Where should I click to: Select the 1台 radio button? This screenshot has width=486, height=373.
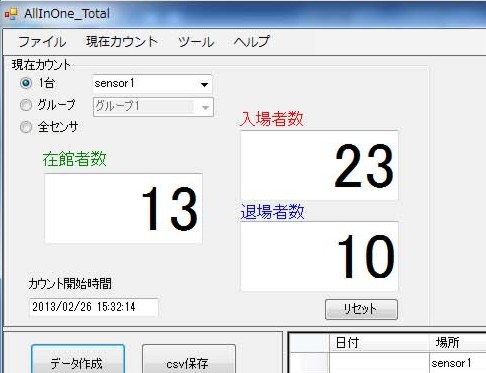26,83
